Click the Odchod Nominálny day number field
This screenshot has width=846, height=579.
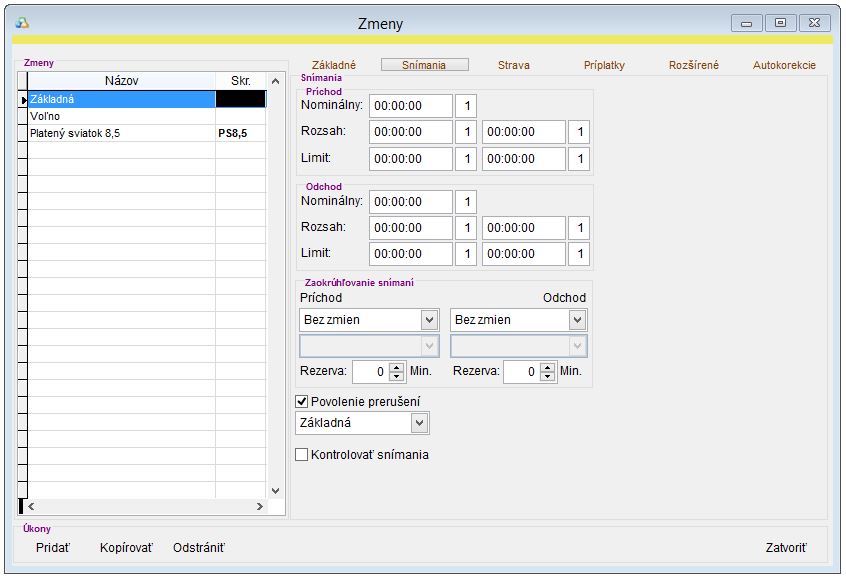[466, 202]
